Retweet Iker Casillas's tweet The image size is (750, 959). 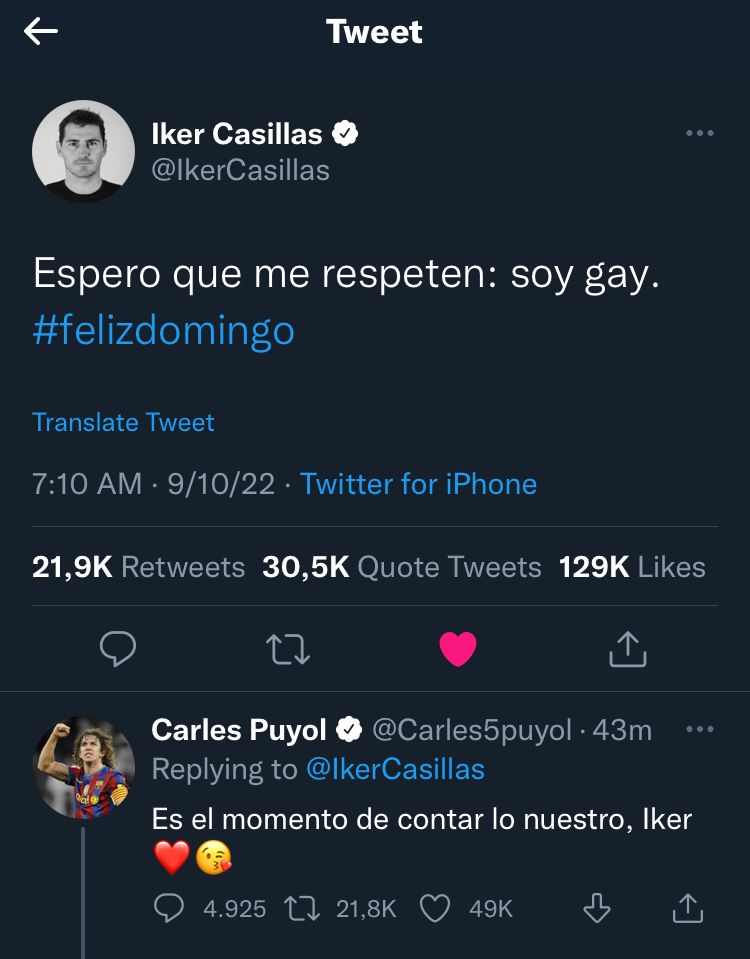288,648
